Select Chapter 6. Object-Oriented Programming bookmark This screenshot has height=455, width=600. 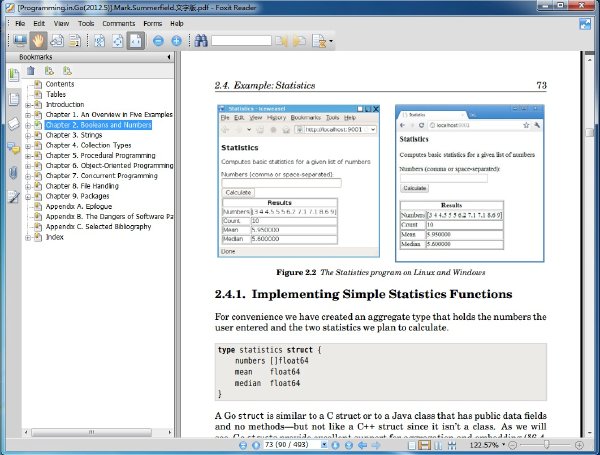(109, 165)
